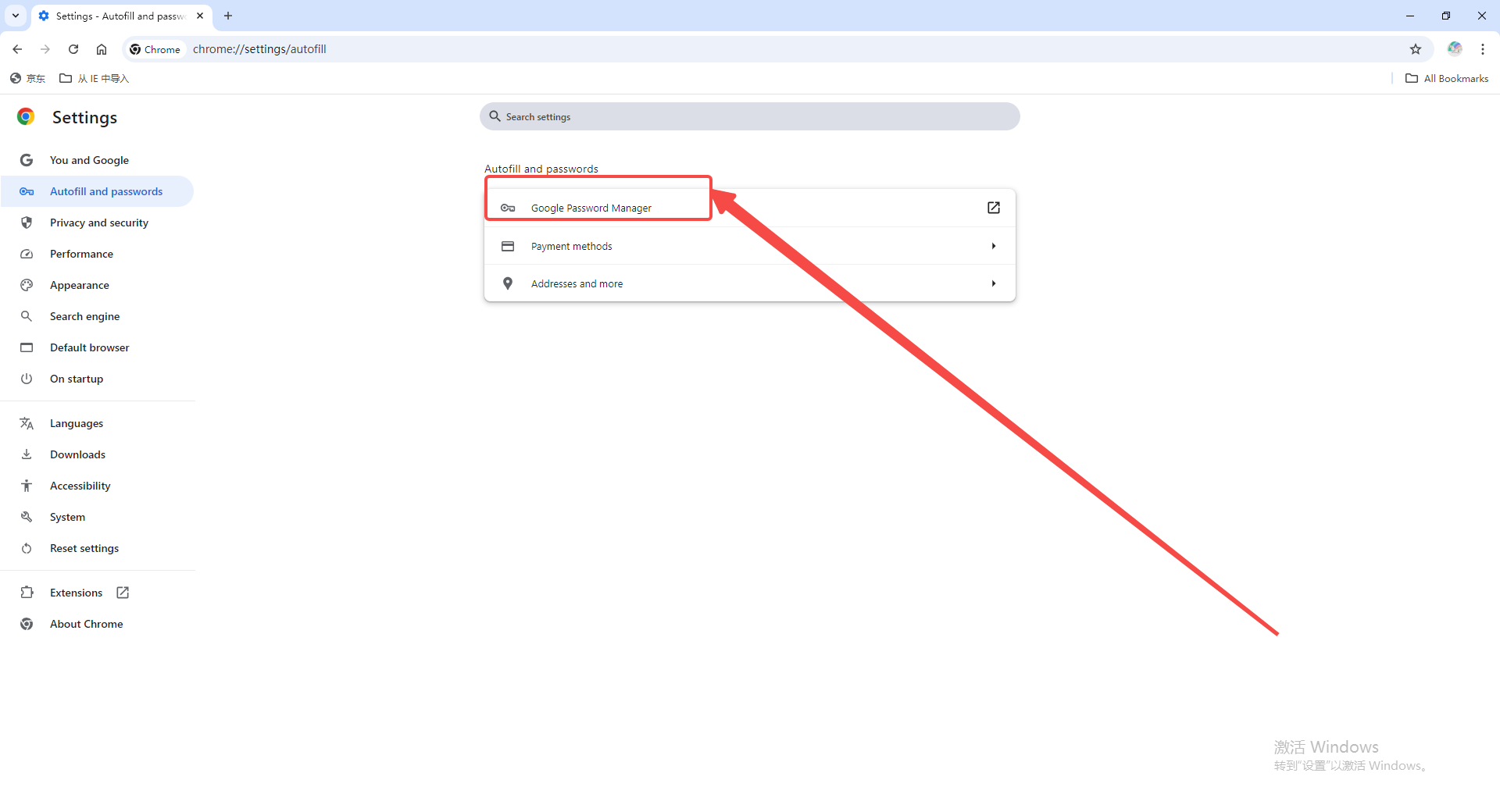The width and height of the screenshot is (1500, 812).
Task: Click the Google G sidebar icon
Action: (27, 160)
